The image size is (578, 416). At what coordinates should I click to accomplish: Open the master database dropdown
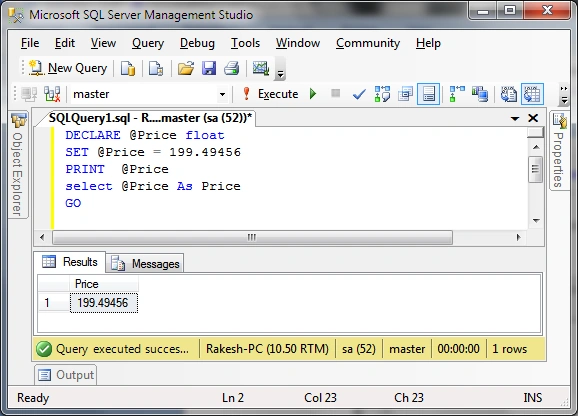pos(222,94)
